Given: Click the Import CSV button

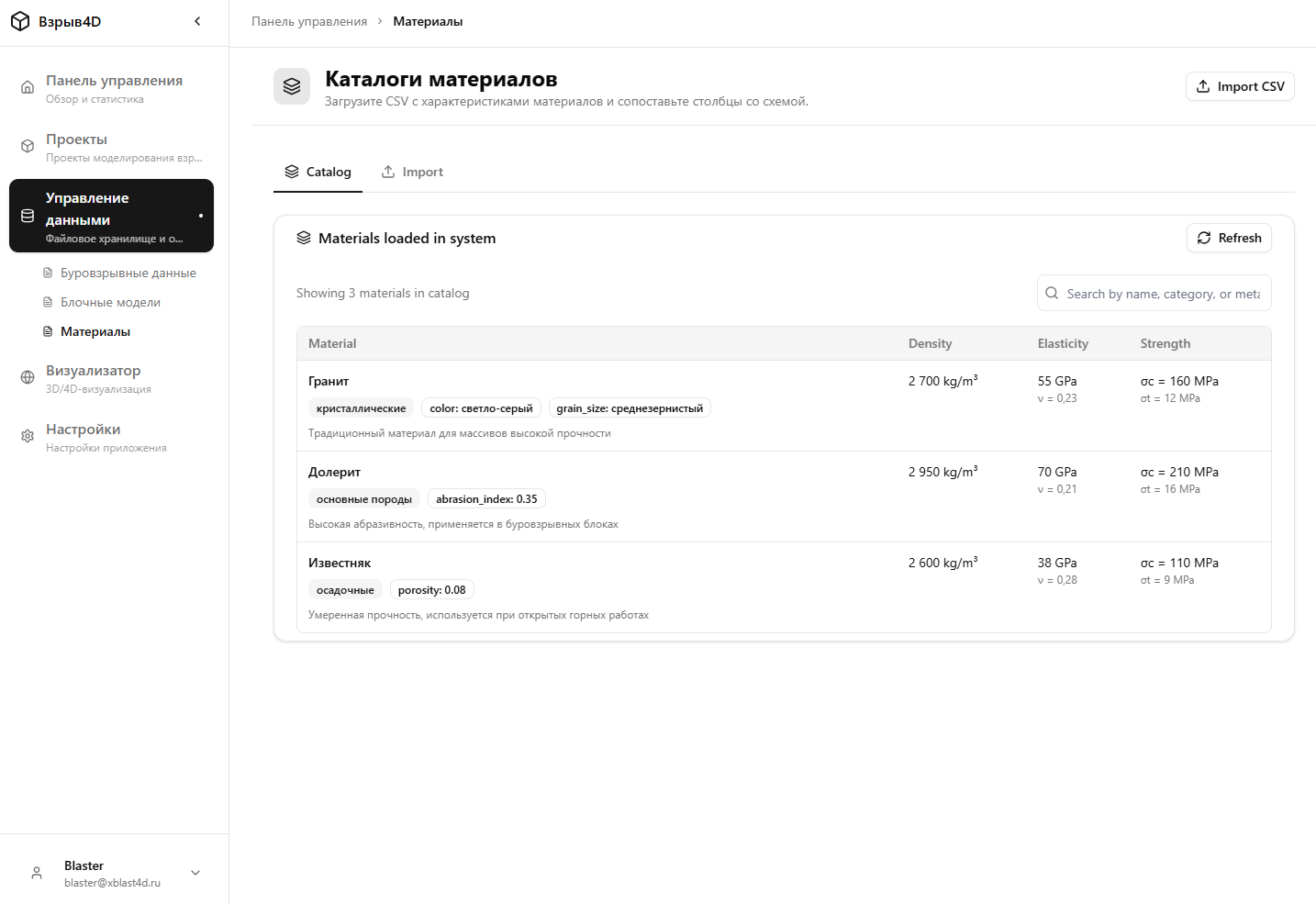Looking at the screenshot, I should click(1240, 86).
